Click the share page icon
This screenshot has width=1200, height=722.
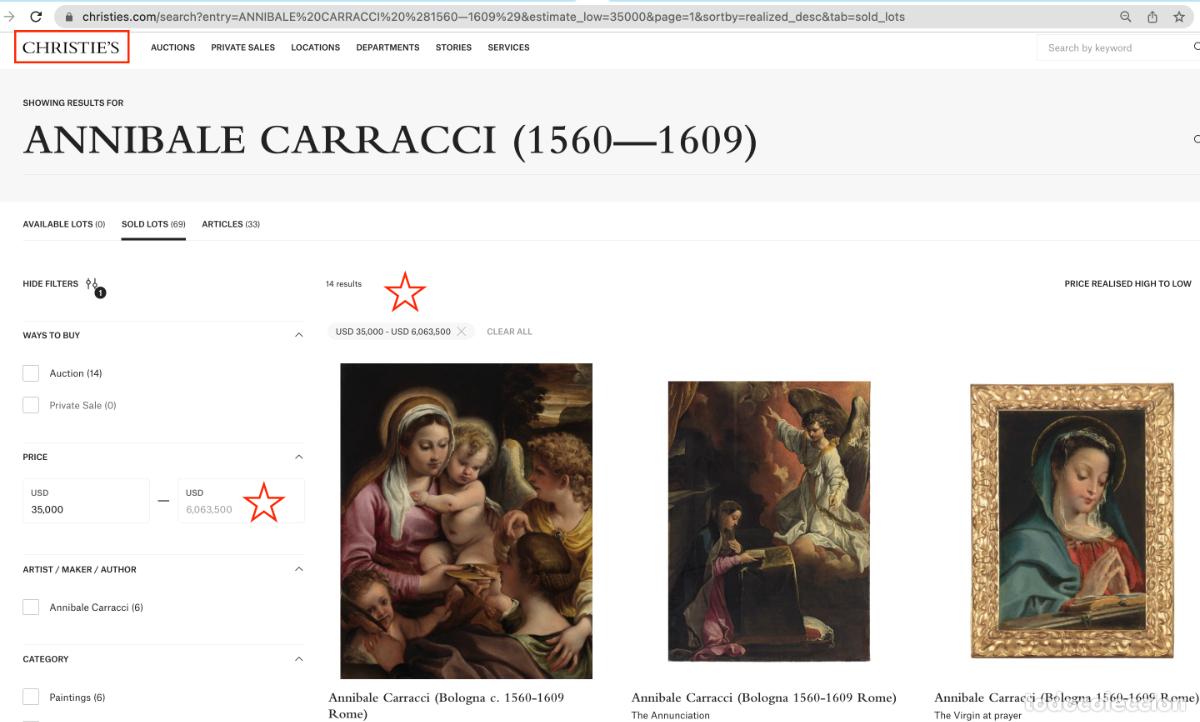tap(1153, 17)
